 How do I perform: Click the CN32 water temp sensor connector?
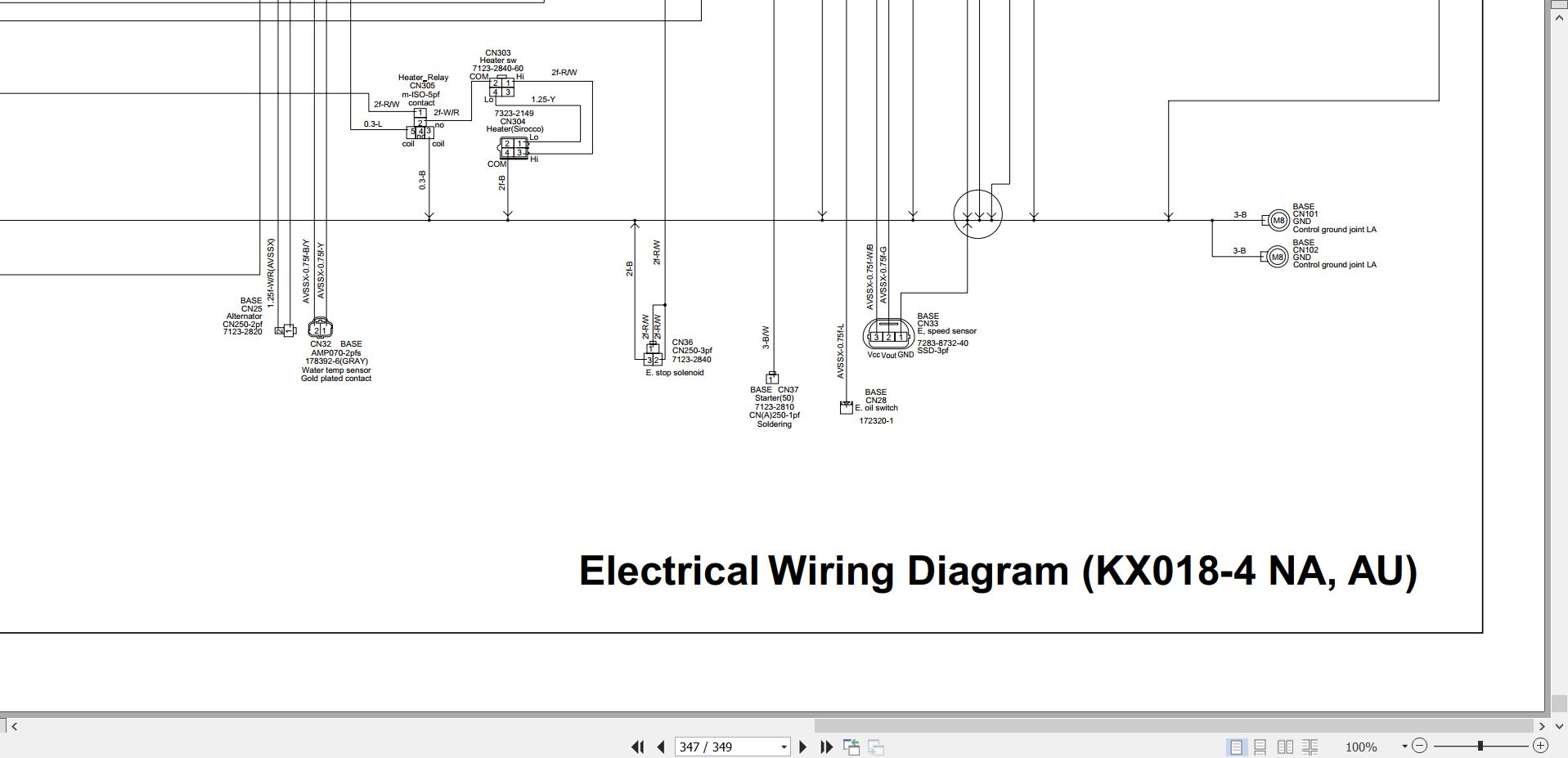click(320, 329)
